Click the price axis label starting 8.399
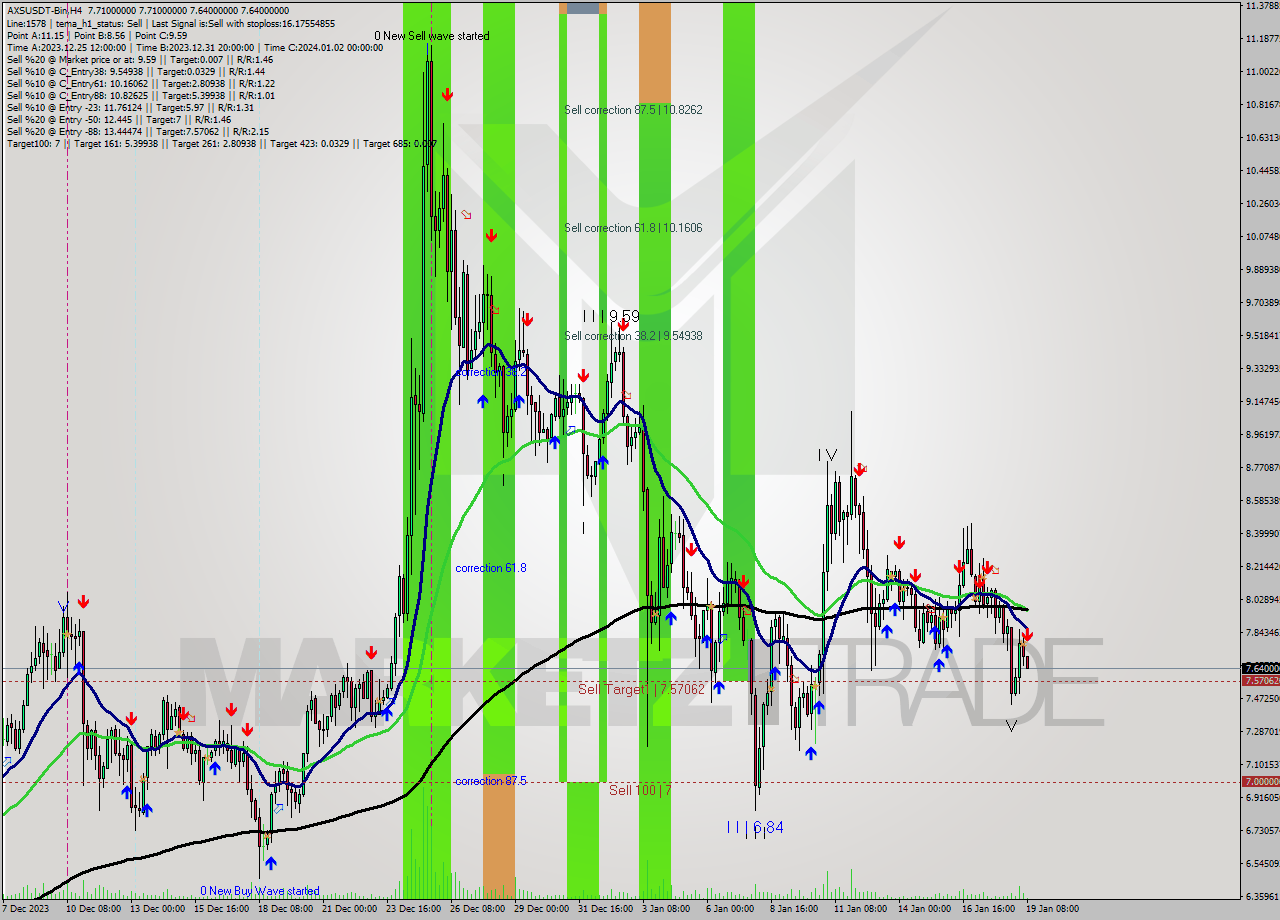The height and width of the screenshot is (920, 1280). coord(1262,534)
